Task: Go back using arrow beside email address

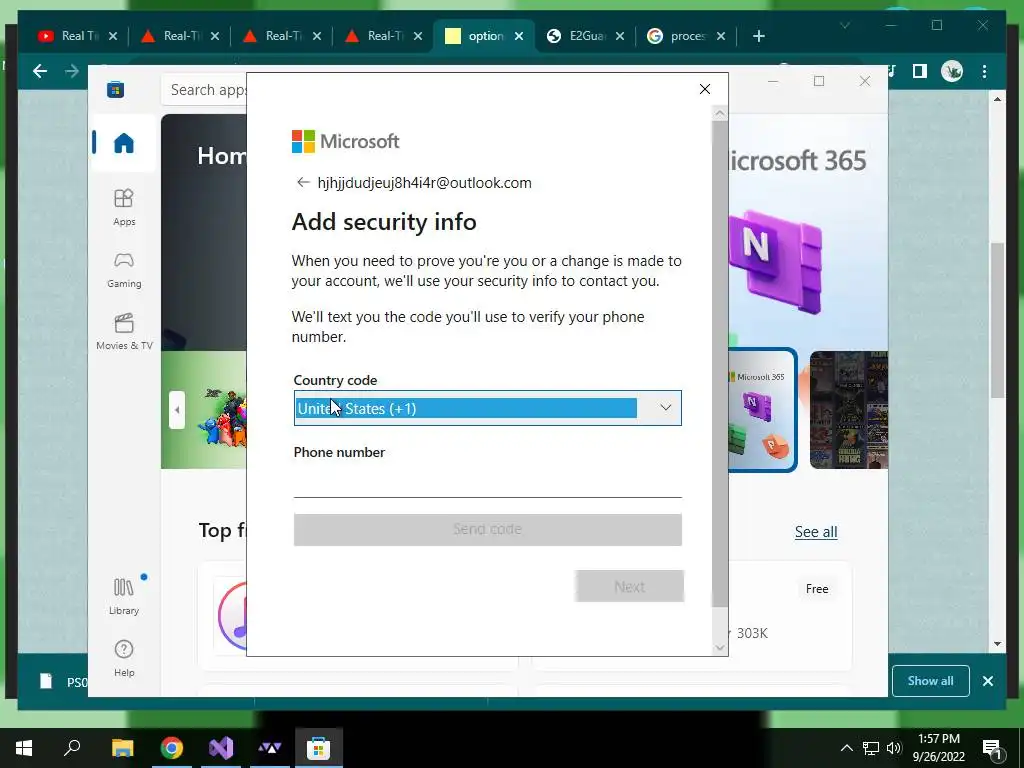Action: tap(302, 182)
